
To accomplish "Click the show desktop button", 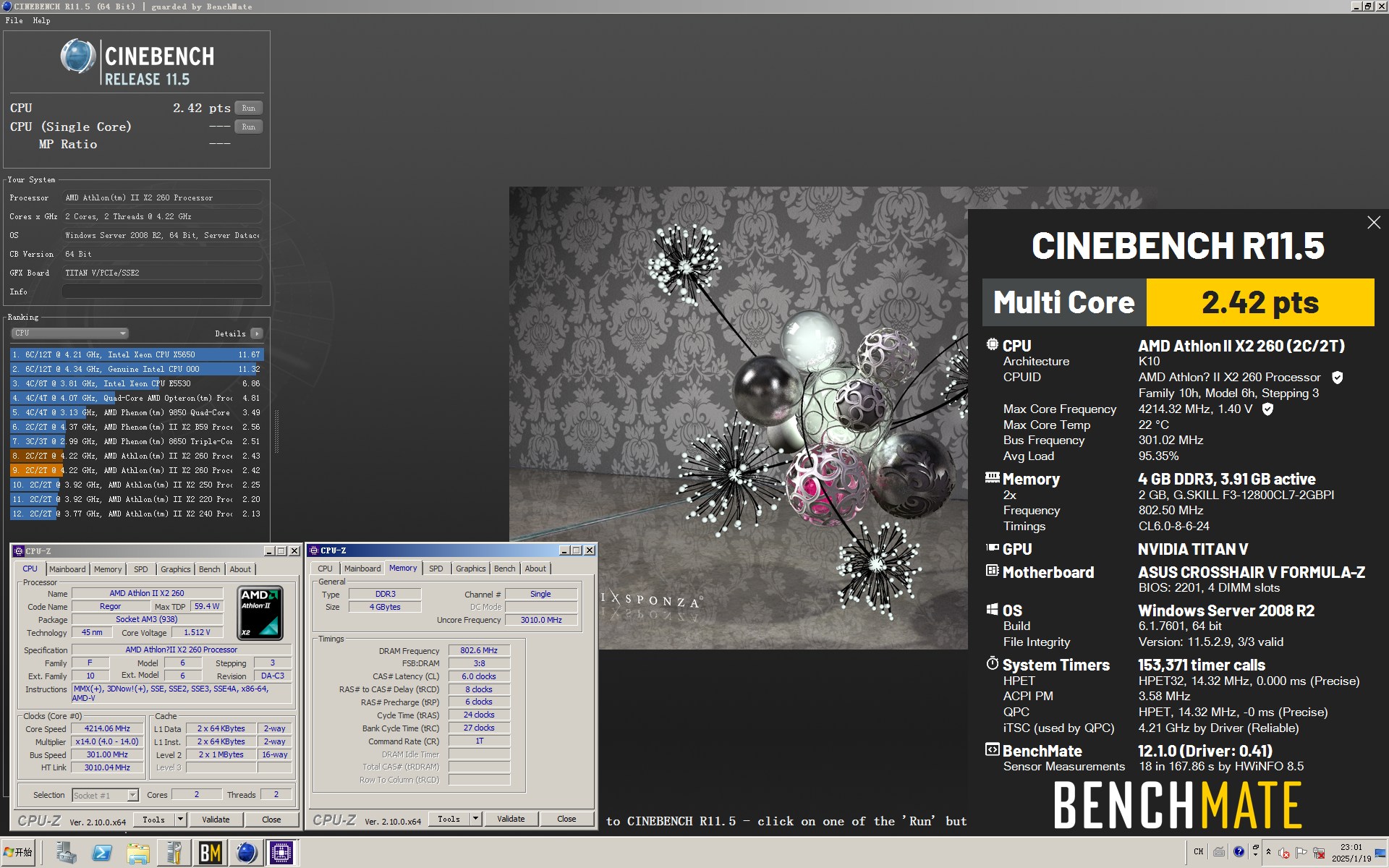I will pos(1382,854).
